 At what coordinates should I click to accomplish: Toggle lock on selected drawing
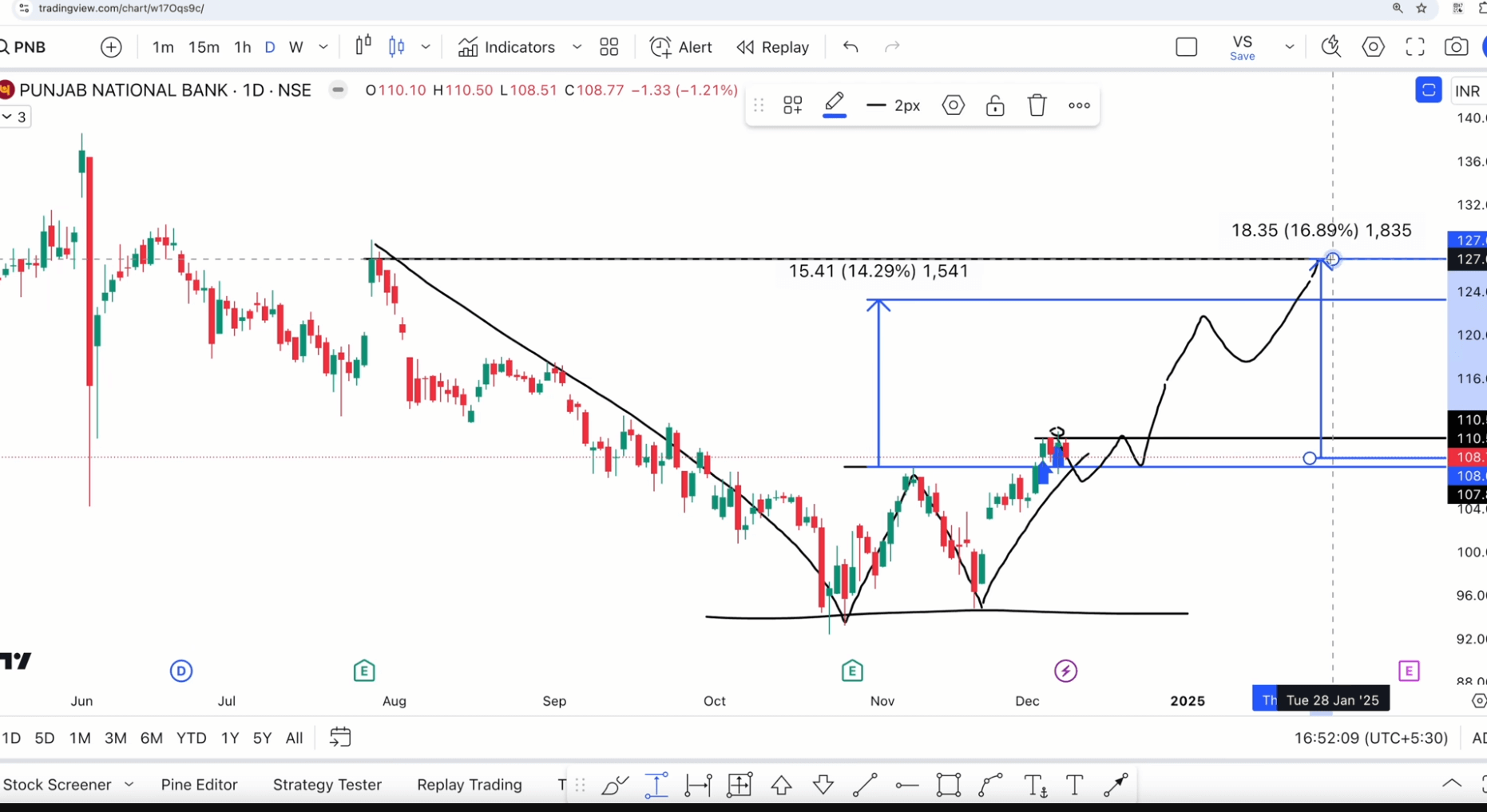coord(995,105)
